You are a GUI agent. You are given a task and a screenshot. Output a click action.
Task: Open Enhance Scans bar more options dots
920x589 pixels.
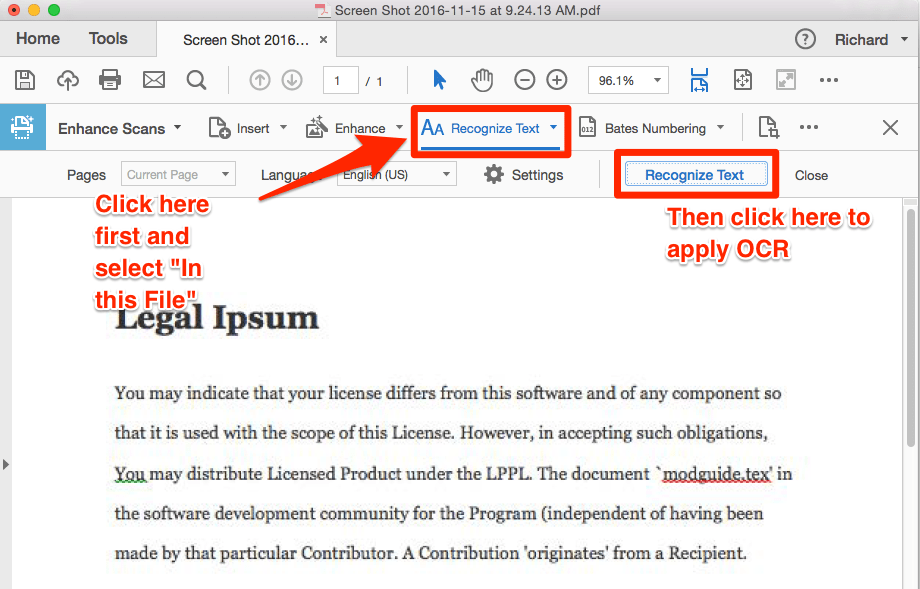[x=809, y=127]
